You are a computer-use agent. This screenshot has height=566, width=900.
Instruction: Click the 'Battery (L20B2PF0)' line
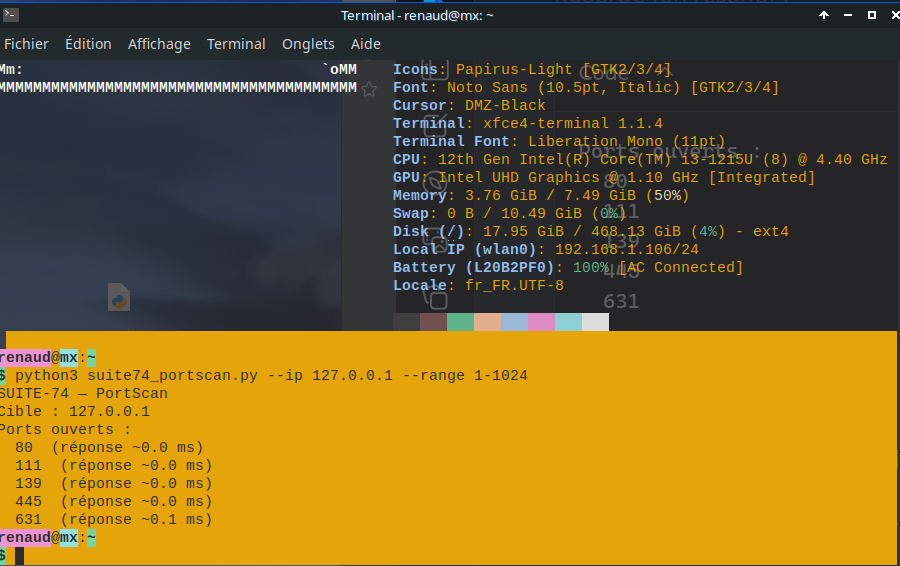click(568, 268)
